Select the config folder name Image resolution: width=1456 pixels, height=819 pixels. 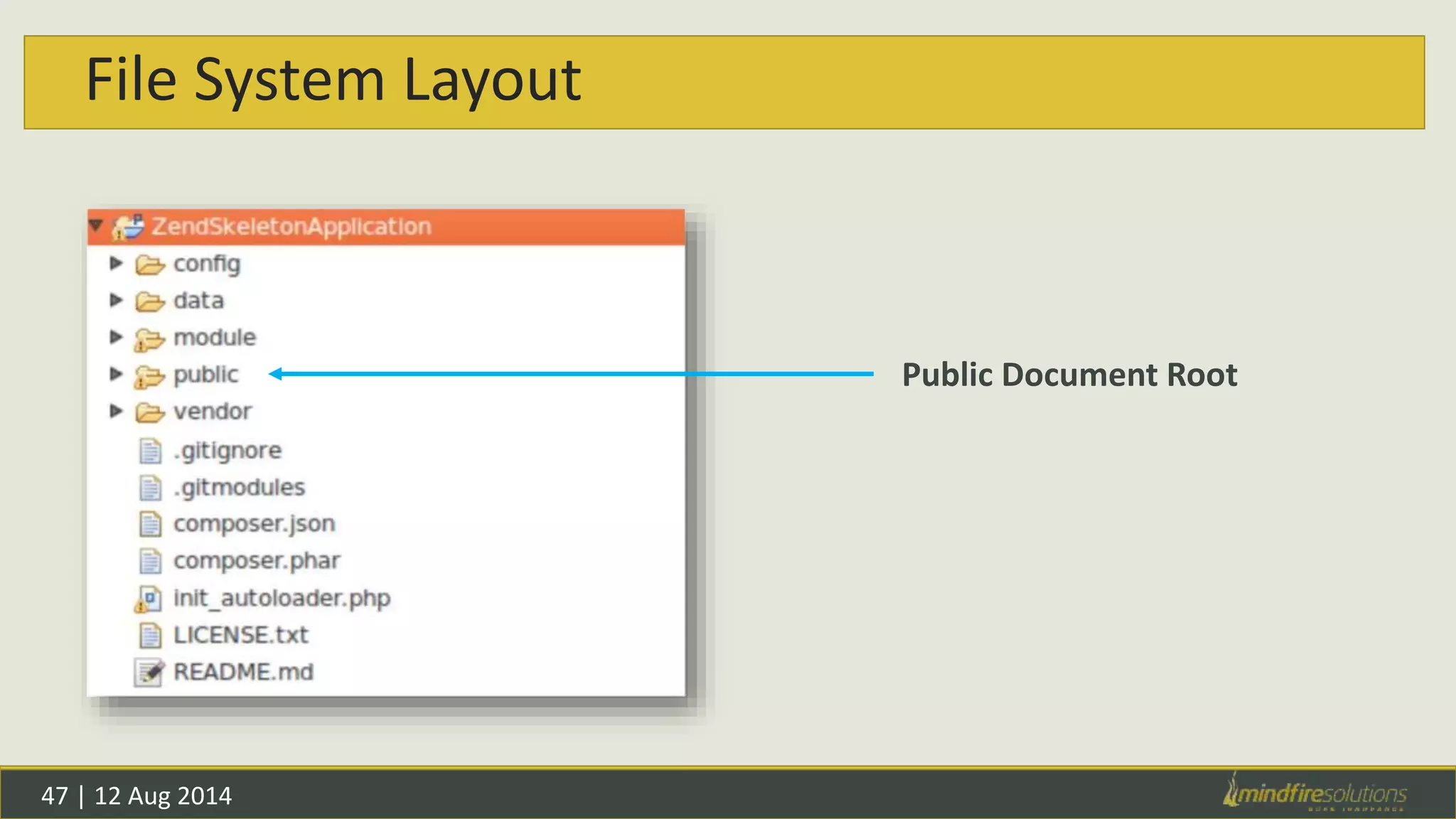pyautogui.click(x=207, y=264)
